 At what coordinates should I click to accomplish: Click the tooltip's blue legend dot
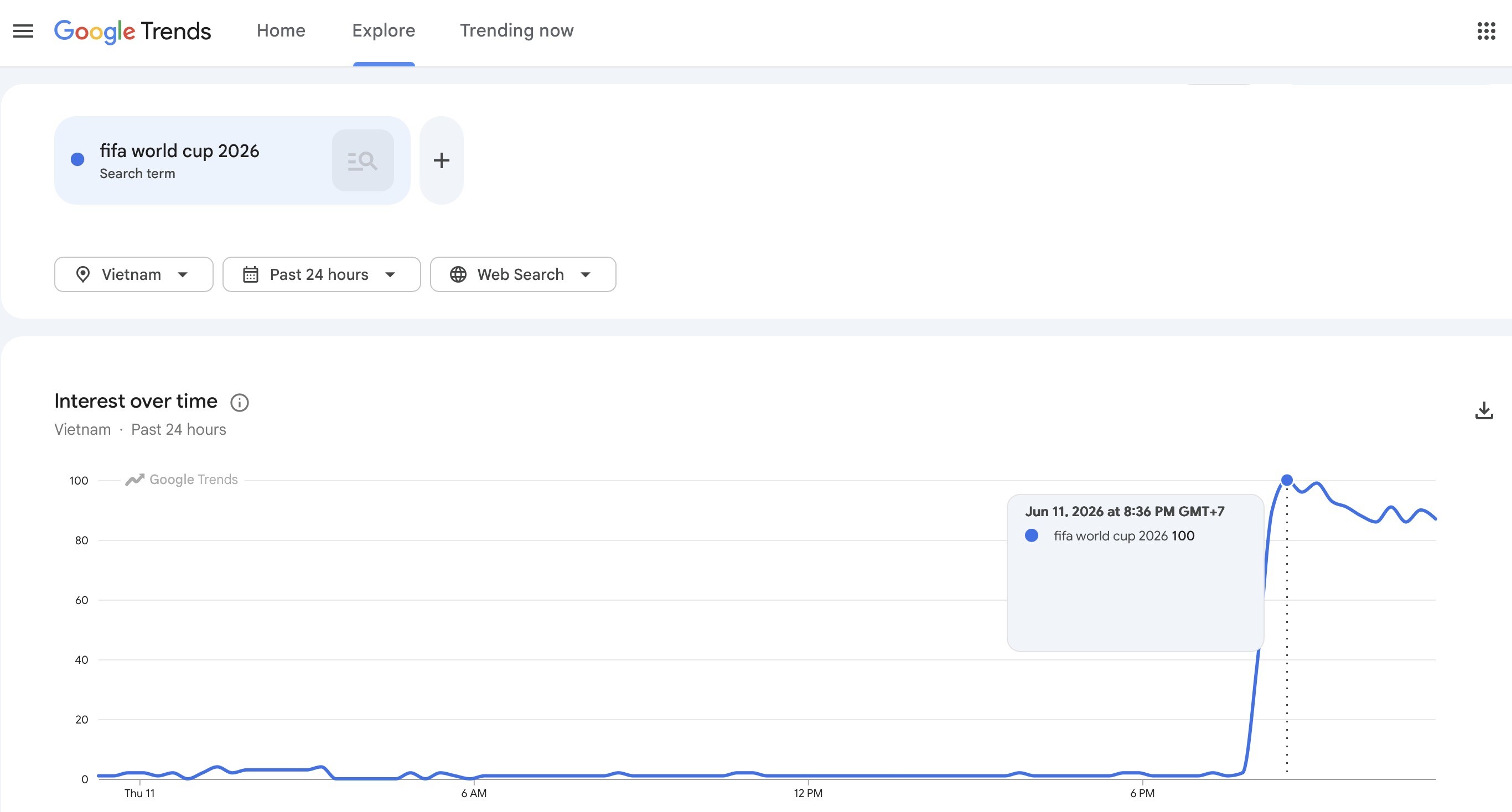click(x=1031, y=535)
